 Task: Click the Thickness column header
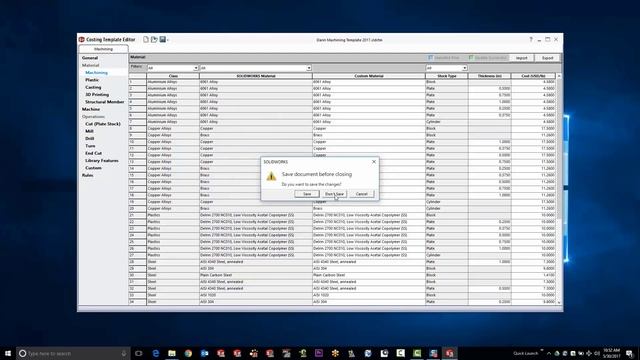tap(489, 76)
